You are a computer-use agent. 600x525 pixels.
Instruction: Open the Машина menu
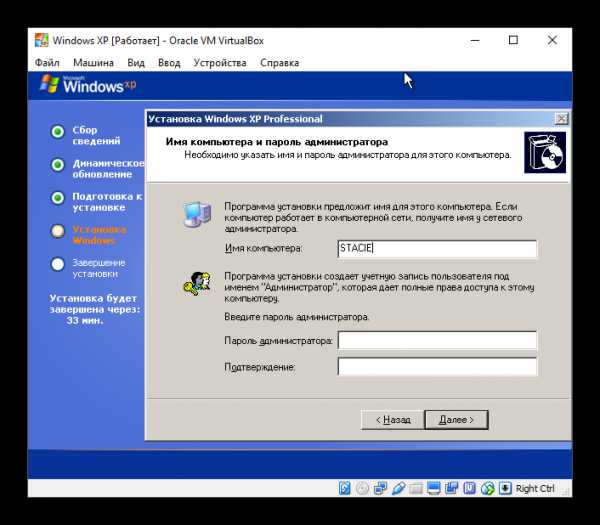click(92, 63)
